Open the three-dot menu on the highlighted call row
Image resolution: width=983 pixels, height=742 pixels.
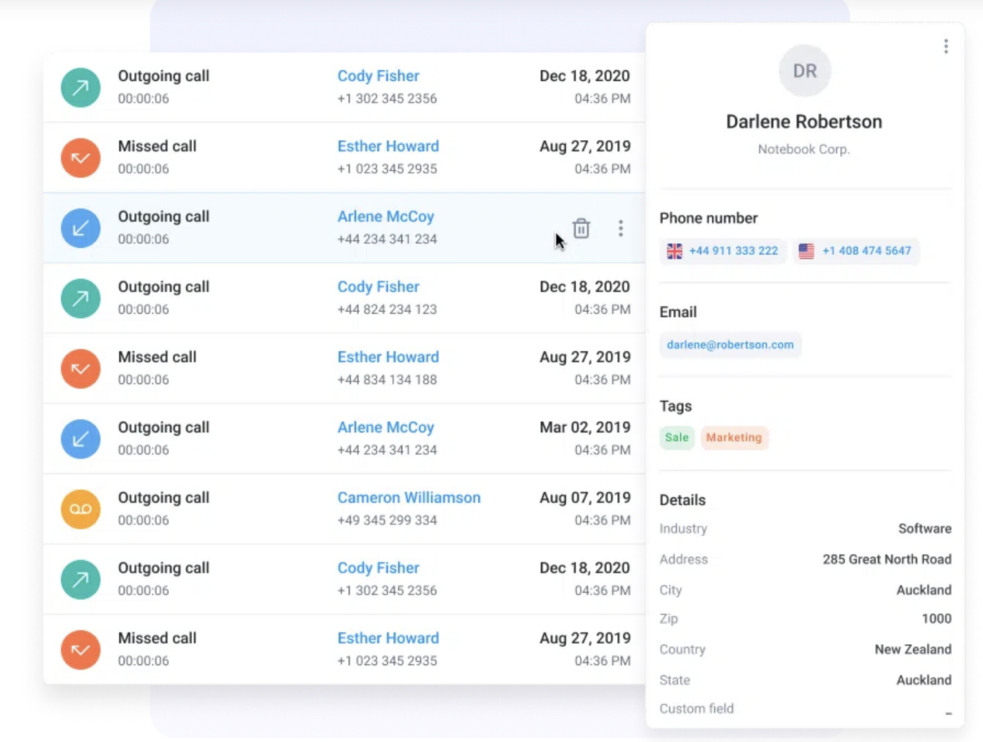(x=621, y=228)
